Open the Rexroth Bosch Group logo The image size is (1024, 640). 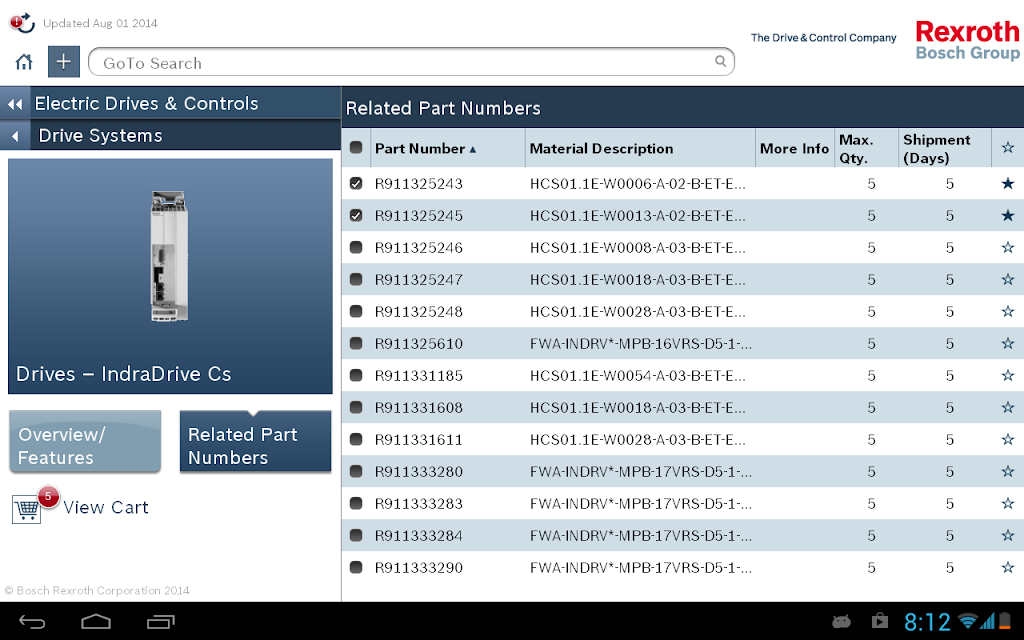point(967,40)
